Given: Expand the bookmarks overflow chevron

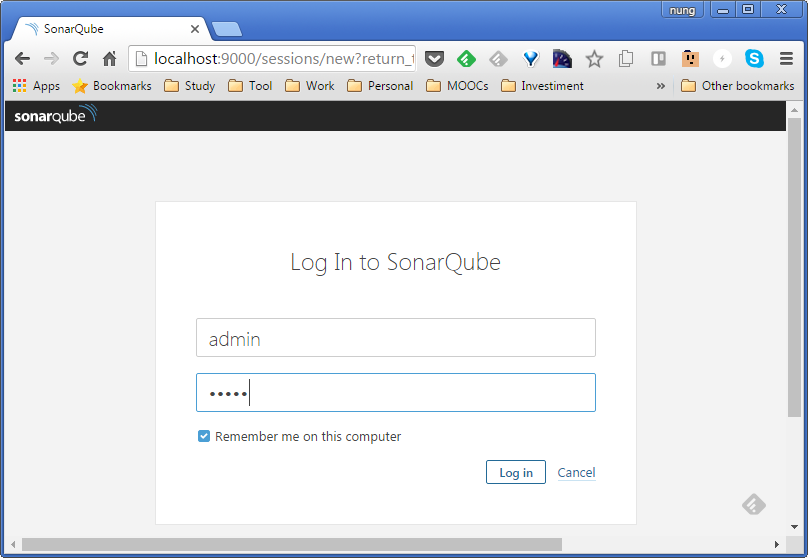Looking at the screenshot, I should [661, 86].
